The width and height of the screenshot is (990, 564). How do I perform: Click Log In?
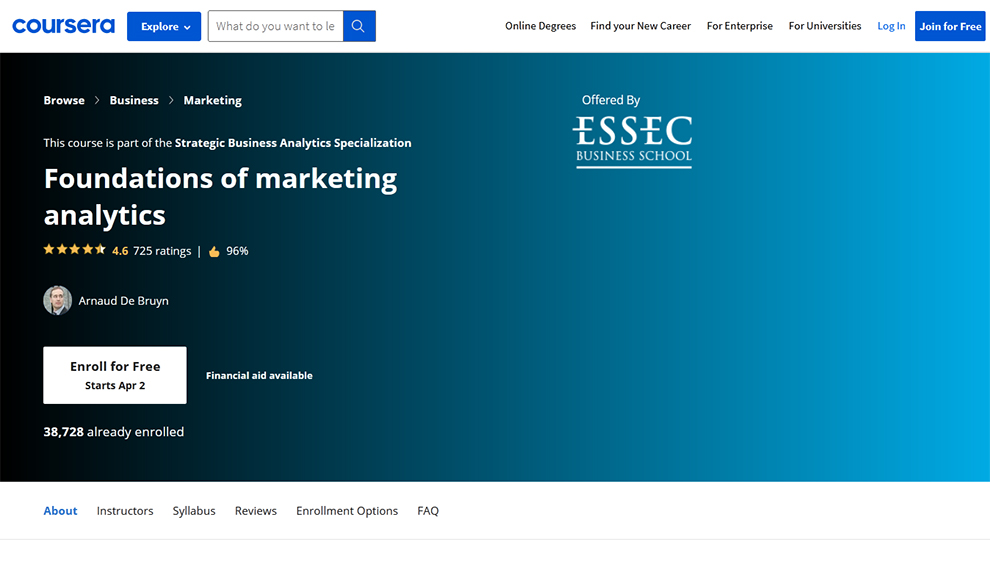pos(891,26)
